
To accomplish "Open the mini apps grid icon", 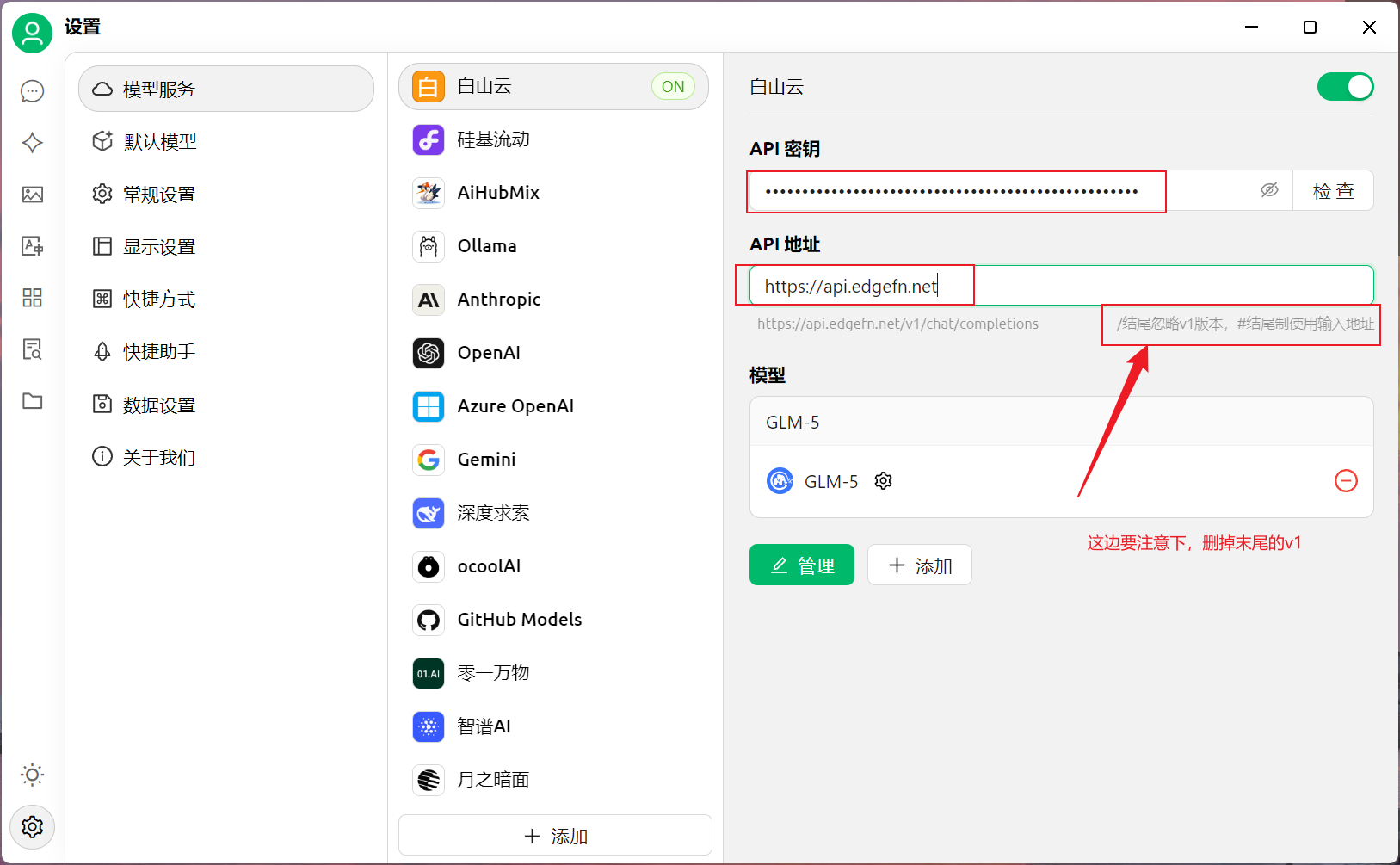I will tap(33, 298).
